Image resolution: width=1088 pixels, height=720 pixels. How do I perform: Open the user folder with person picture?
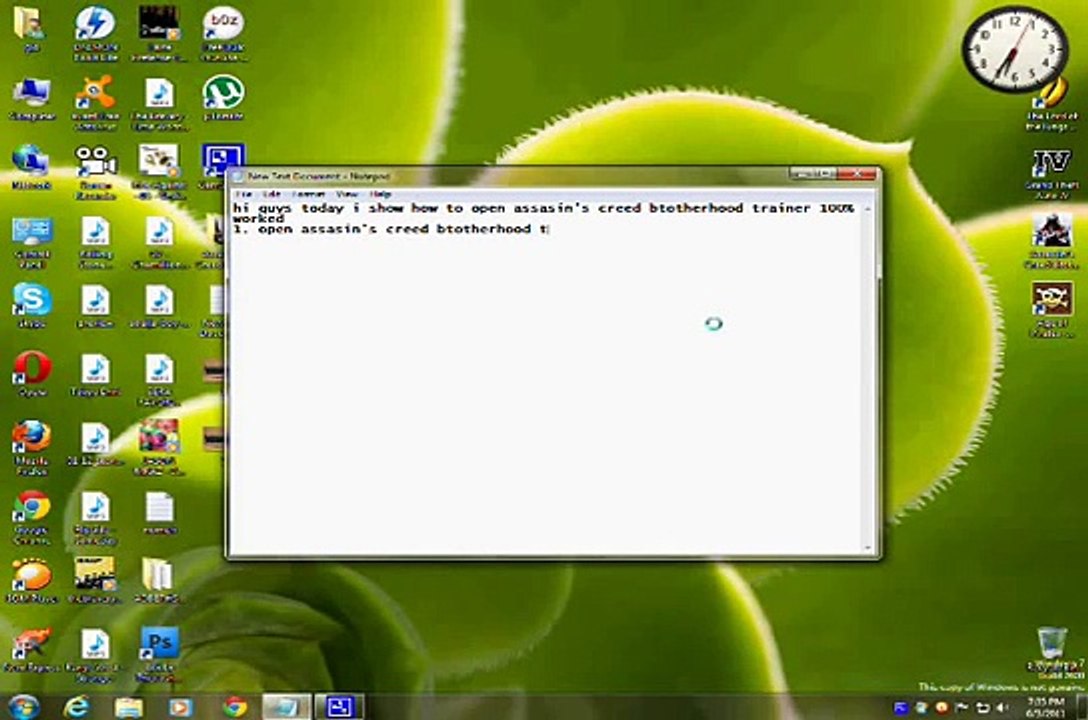pos(31,28)
